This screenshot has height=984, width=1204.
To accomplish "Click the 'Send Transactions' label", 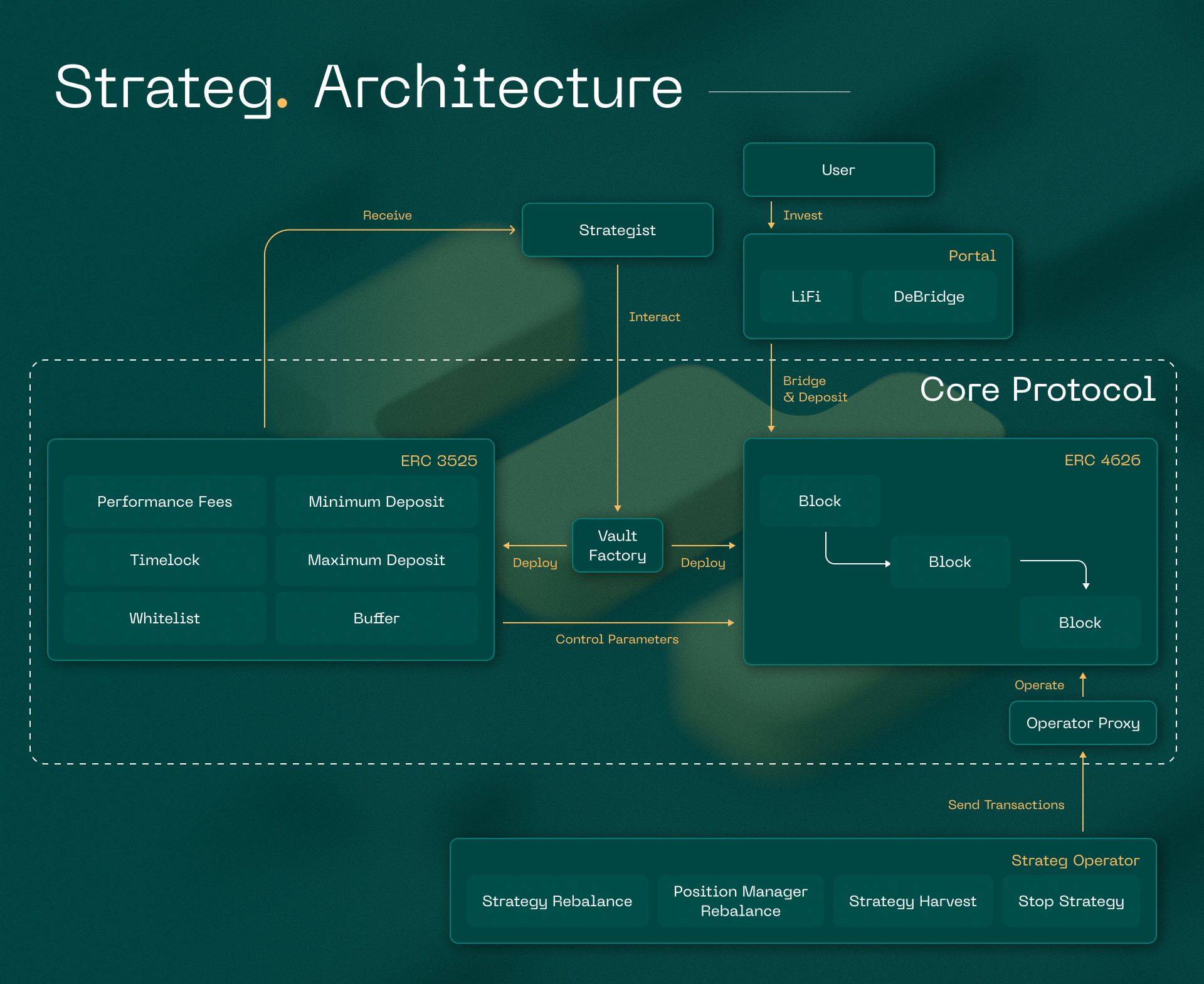I will (1006, 805).
